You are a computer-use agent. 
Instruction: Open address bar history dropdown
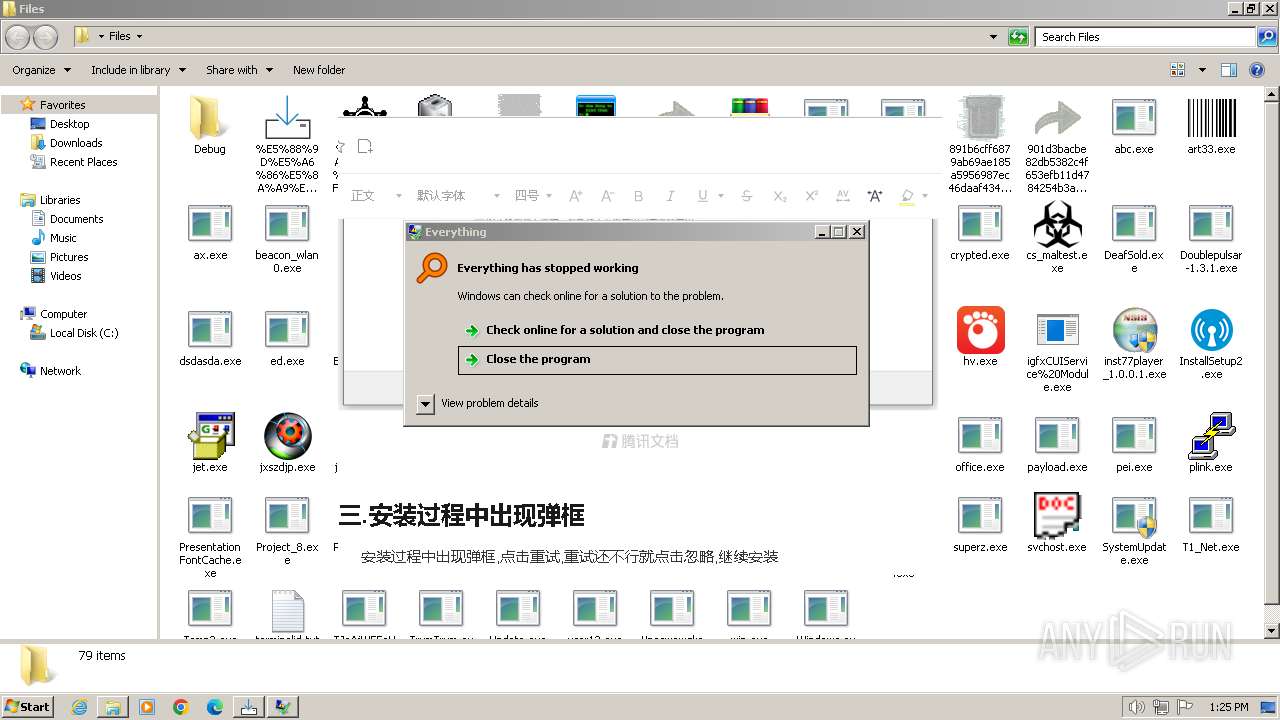tap(993, 37)
